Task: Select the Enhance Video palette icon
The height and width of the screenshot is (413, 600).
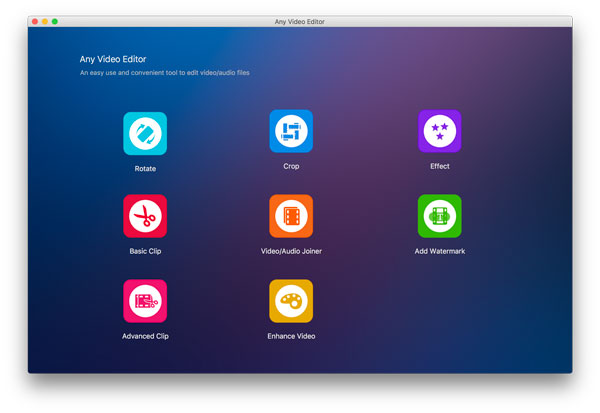Action: tap(291, 301)
